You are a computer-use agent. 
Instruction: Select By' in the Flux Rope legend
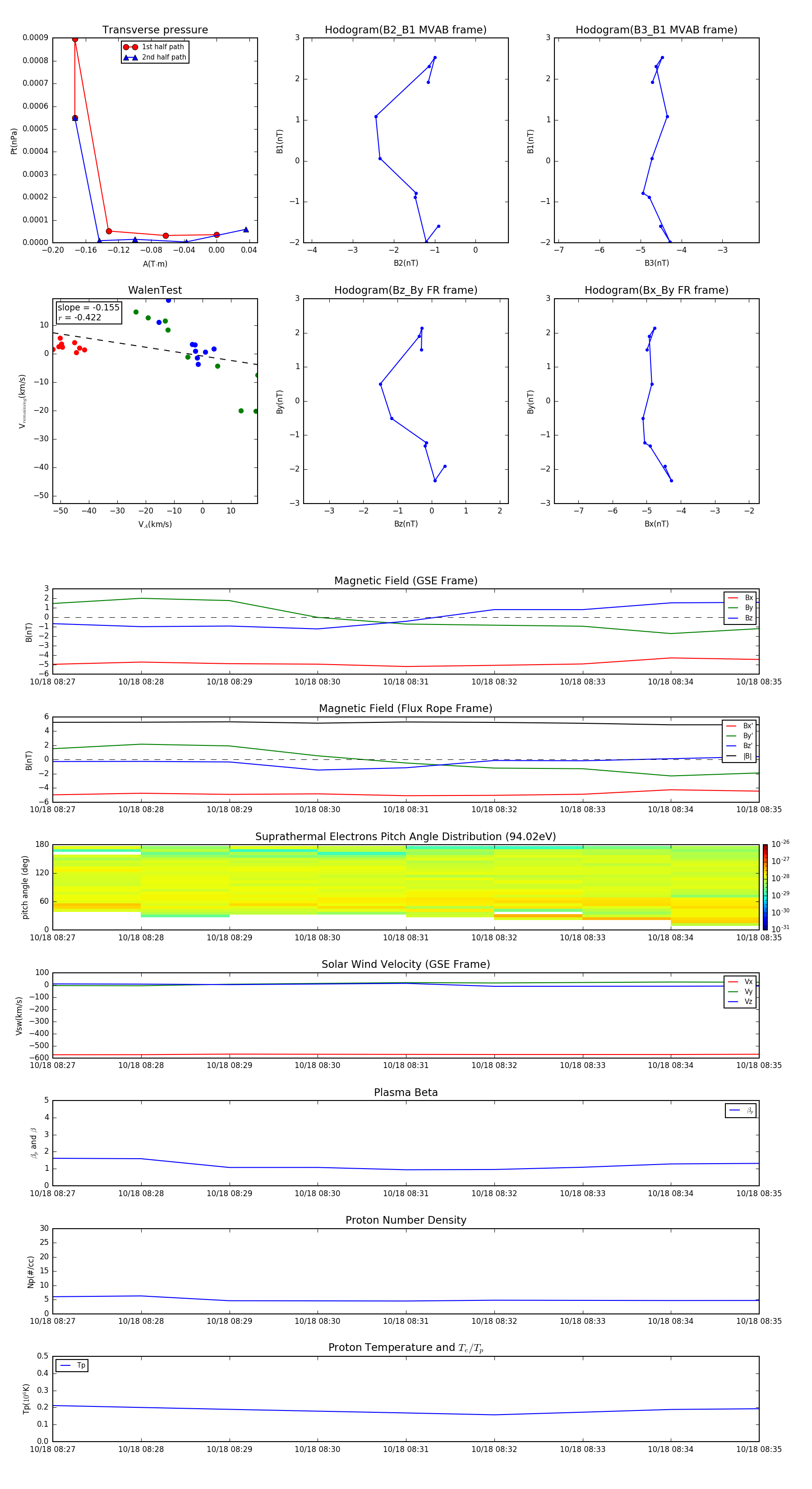pos(739,736)
